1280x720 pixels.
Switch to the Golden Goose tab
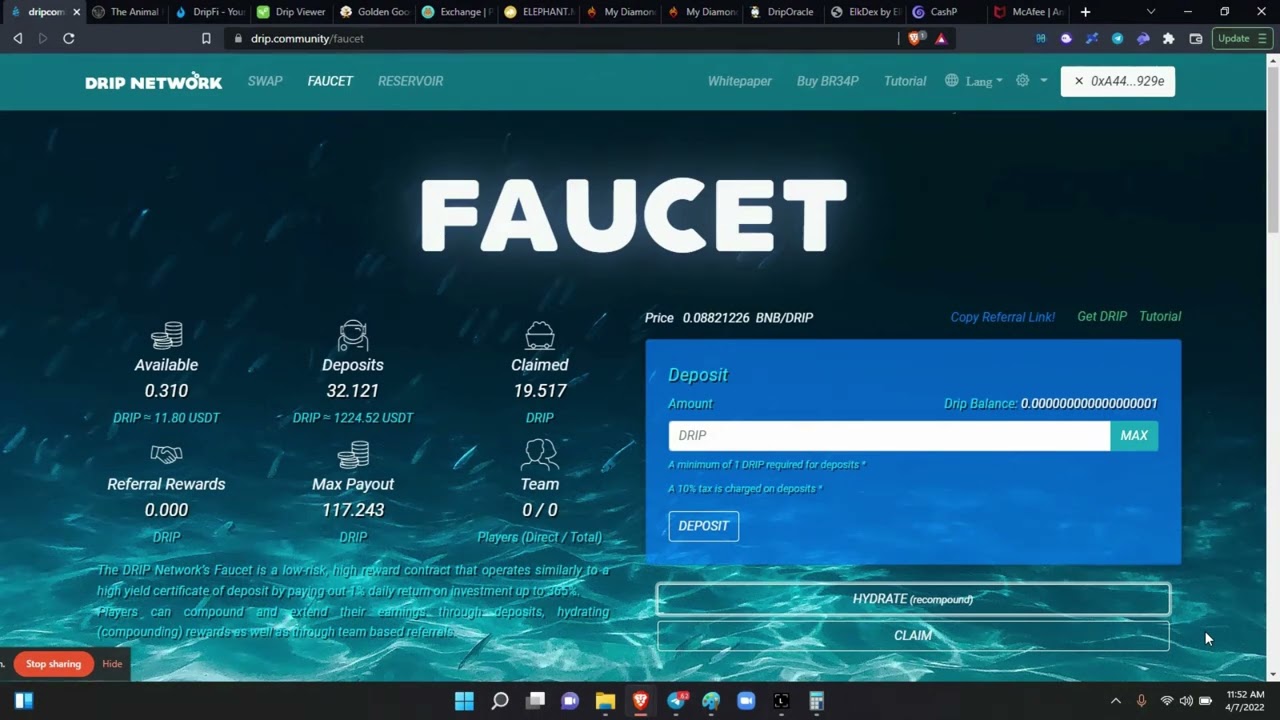click(372, 12)
